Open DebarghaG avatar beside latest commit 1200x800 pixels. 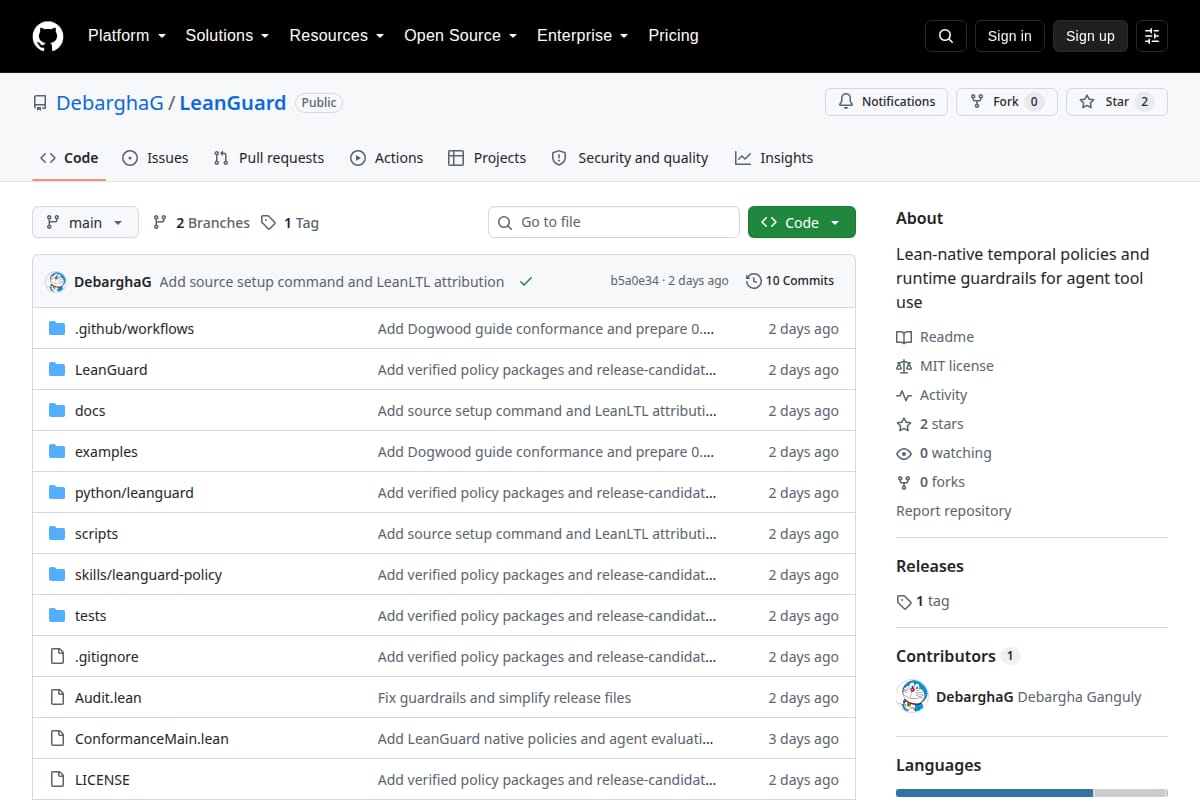tap(56, 282)
